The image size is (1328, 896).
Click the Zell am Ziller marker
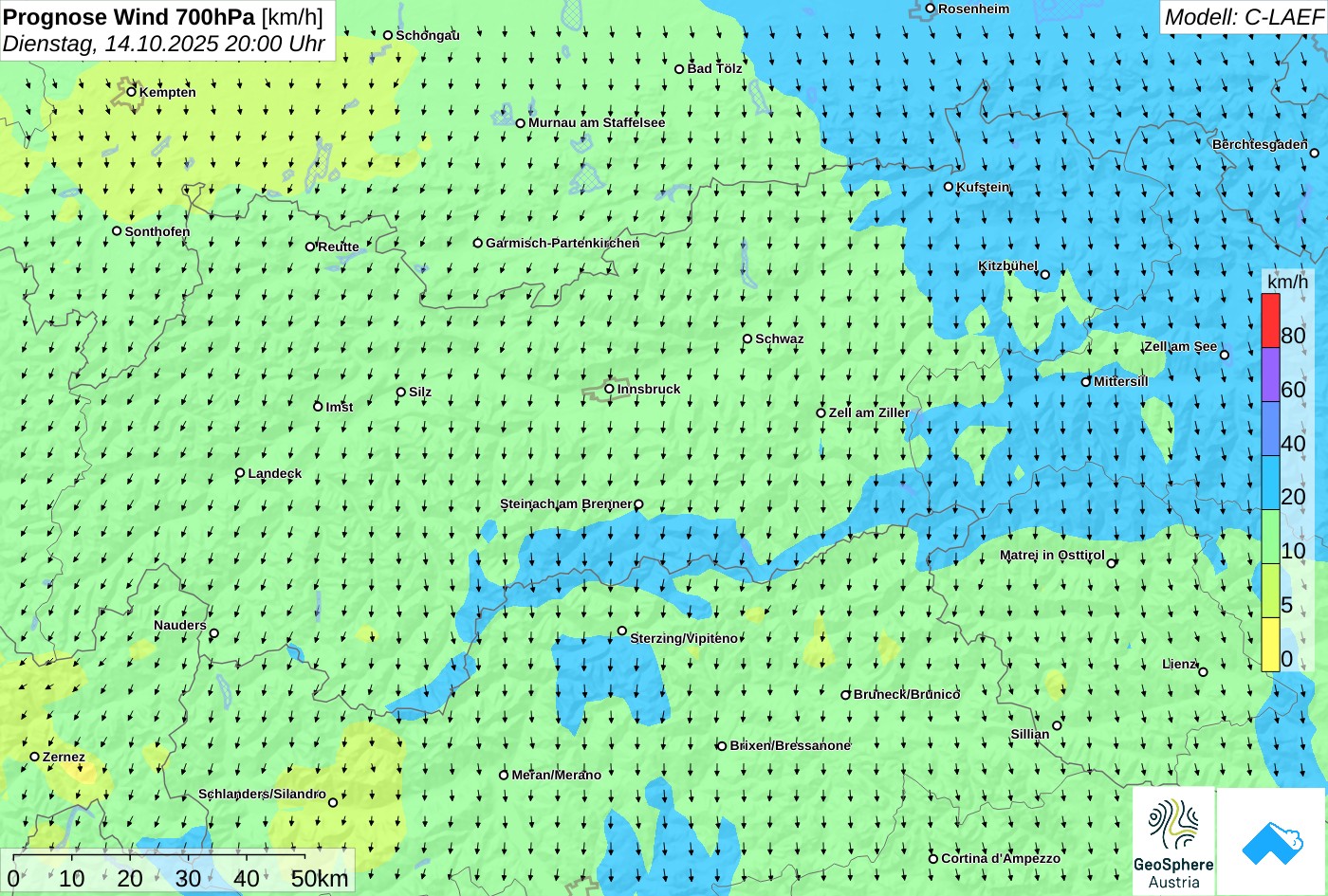coord(821,412)
